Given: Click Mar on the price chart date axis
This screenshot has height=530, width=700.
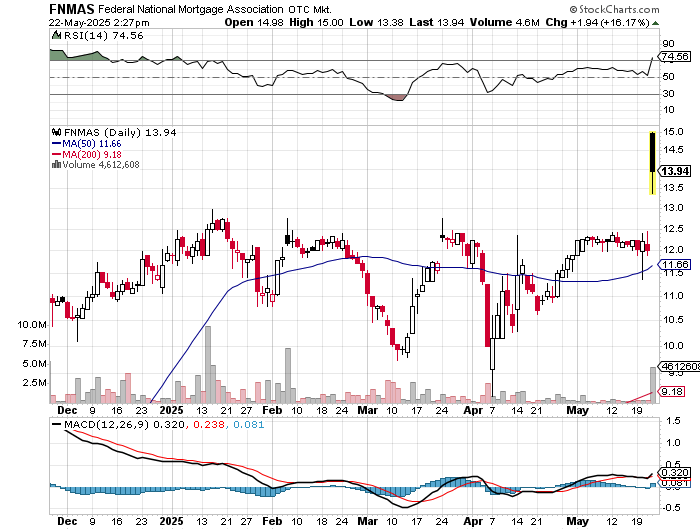Looking at the screenshot, I should (x=367, y=410).
